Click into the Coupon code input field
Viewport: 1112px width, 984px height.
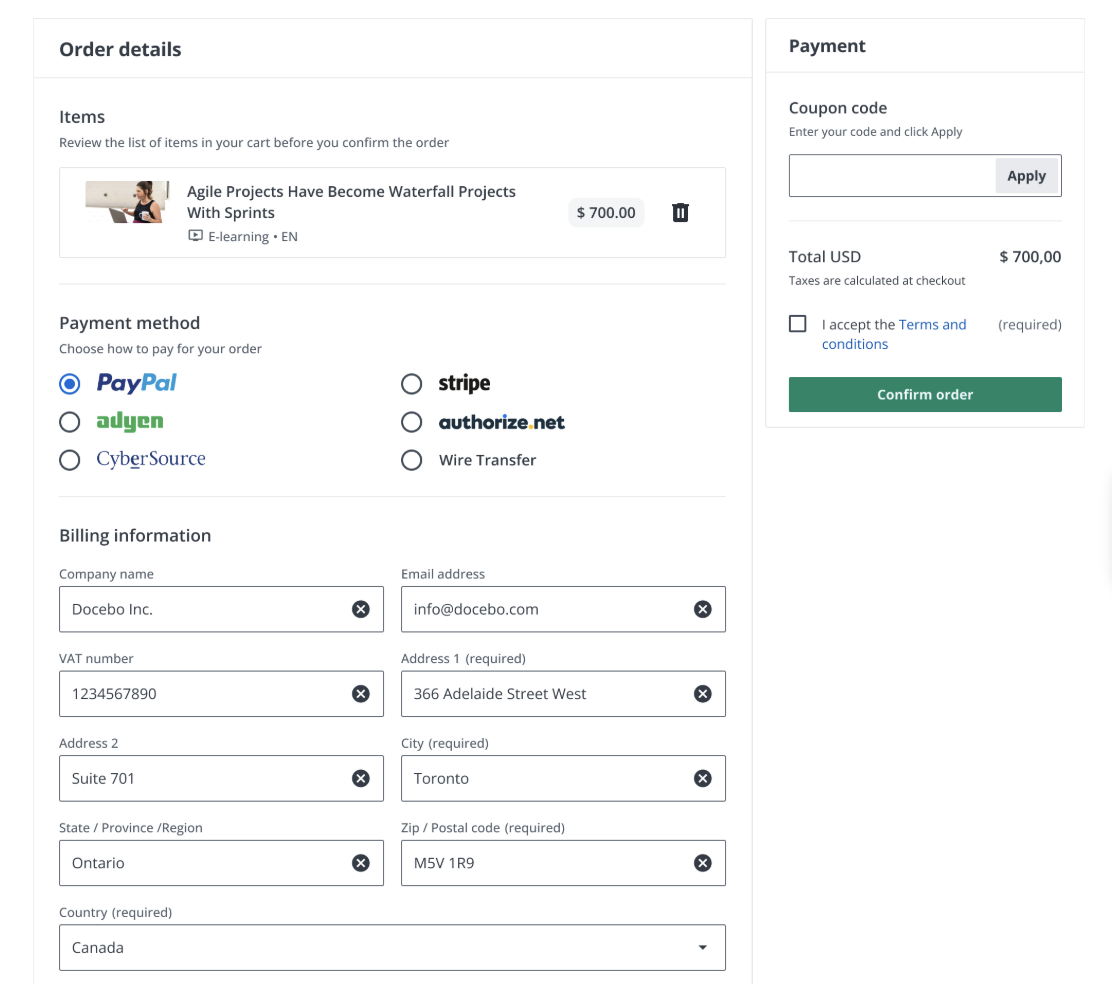tap(892, 176)
